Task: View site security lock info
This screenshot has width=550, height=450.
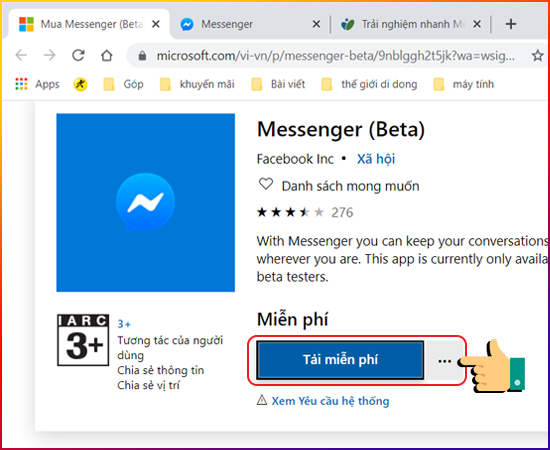Action: pos(142,55)
